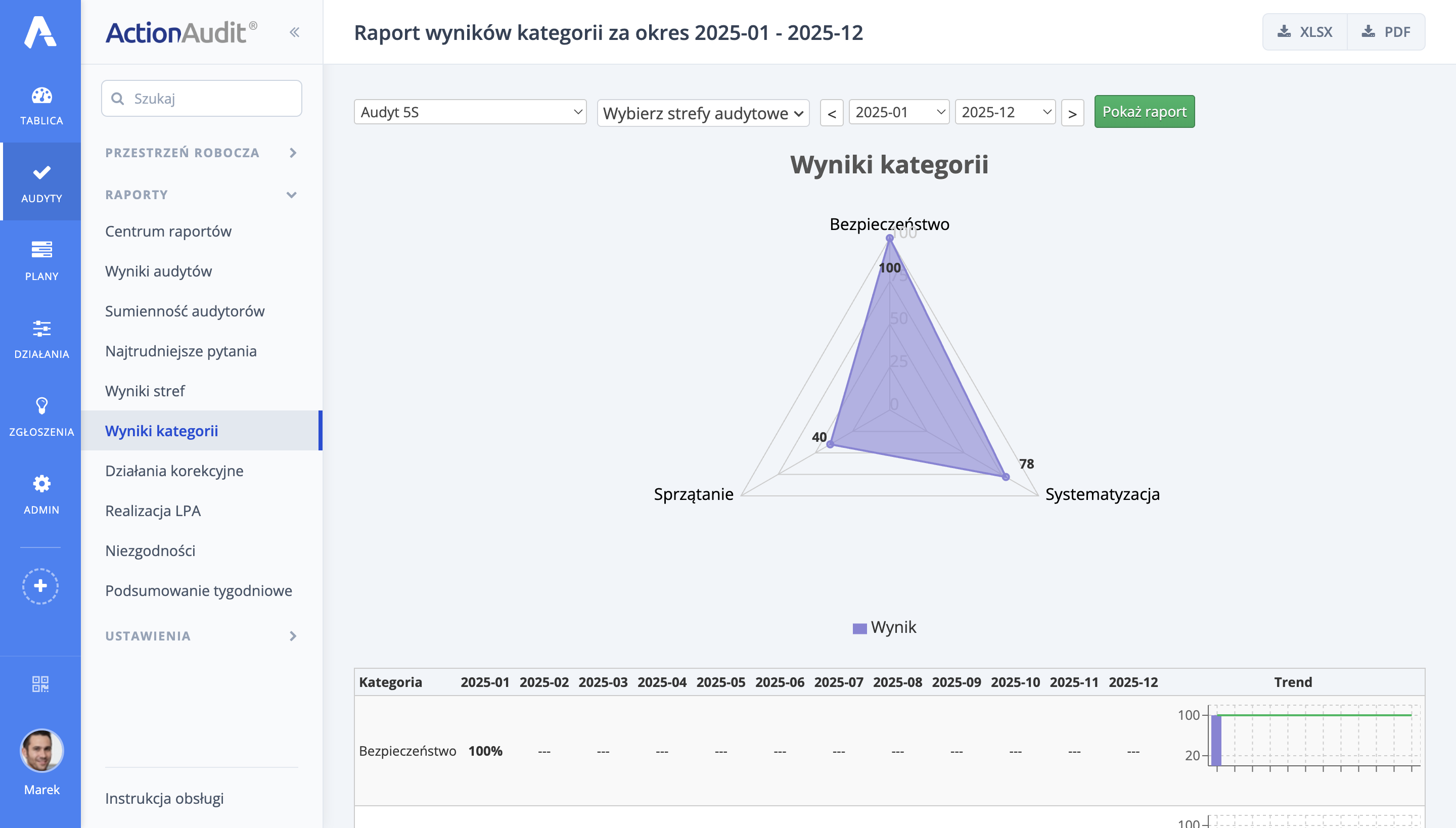This screenshot has width=1456, height=828.
Task: Select 'Wyniki stref' from the reports menu
Action: click(145, 391)
